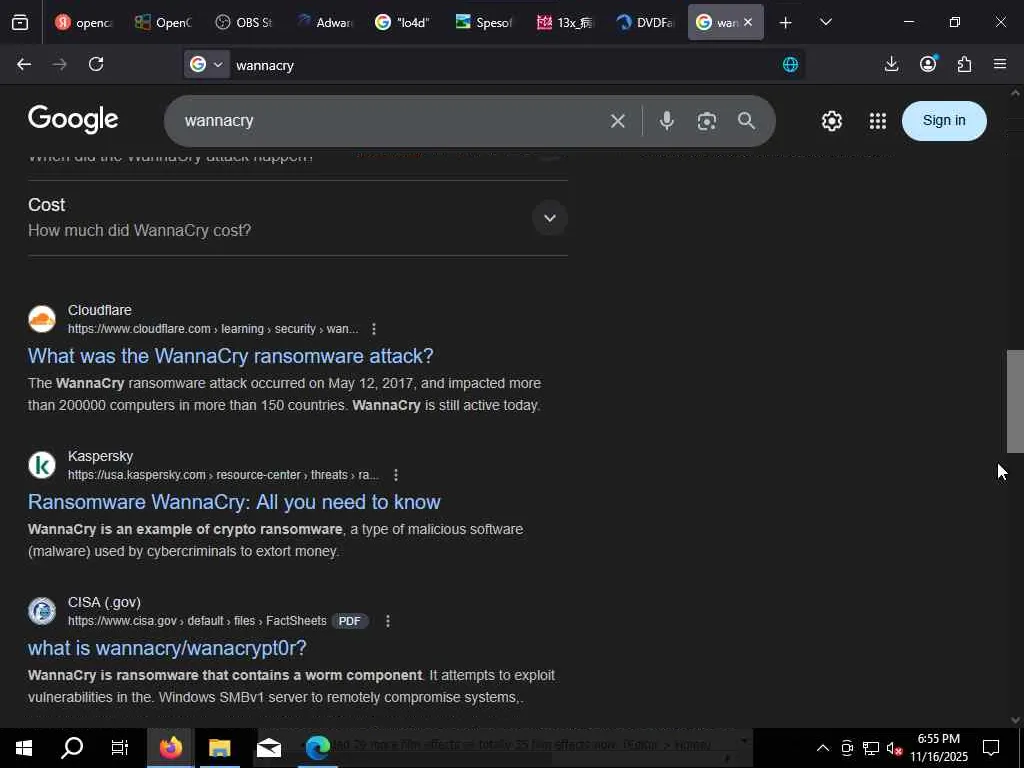1024x768 pixels.
Task: Close the active wannacry tab
Action: 748,22
